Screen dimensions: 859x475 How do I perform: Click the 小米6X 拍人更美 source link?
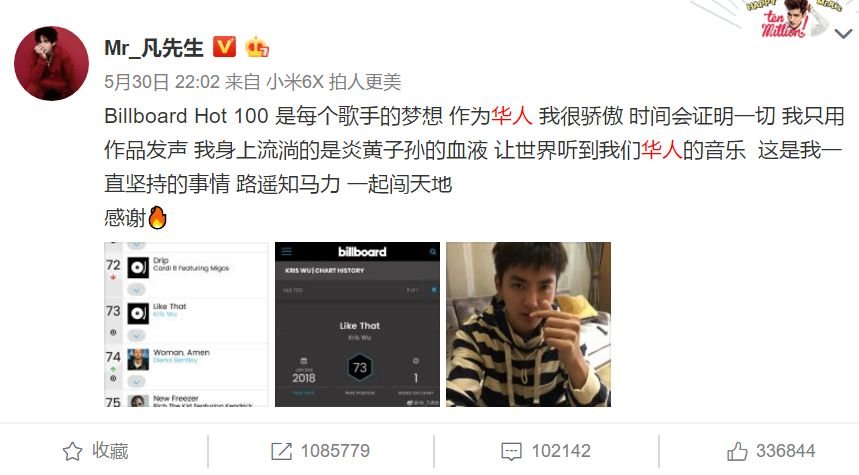334,82
